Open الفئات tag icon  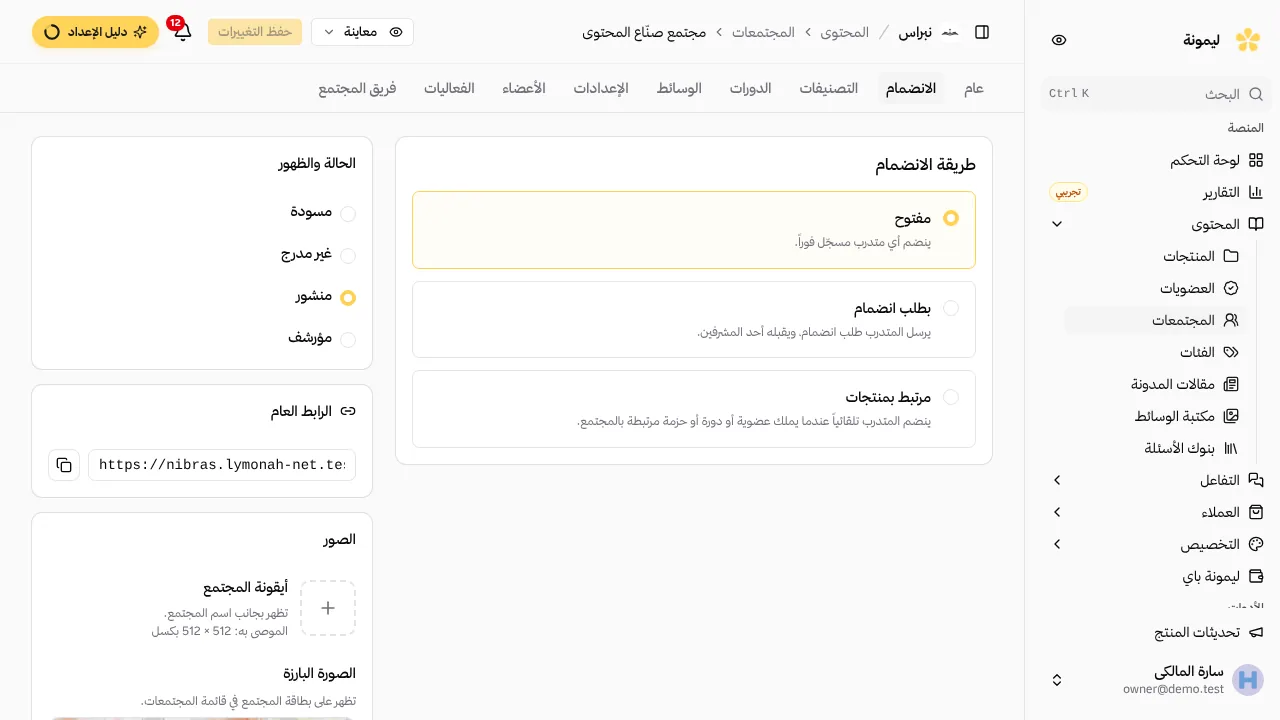click(1231, 352)
